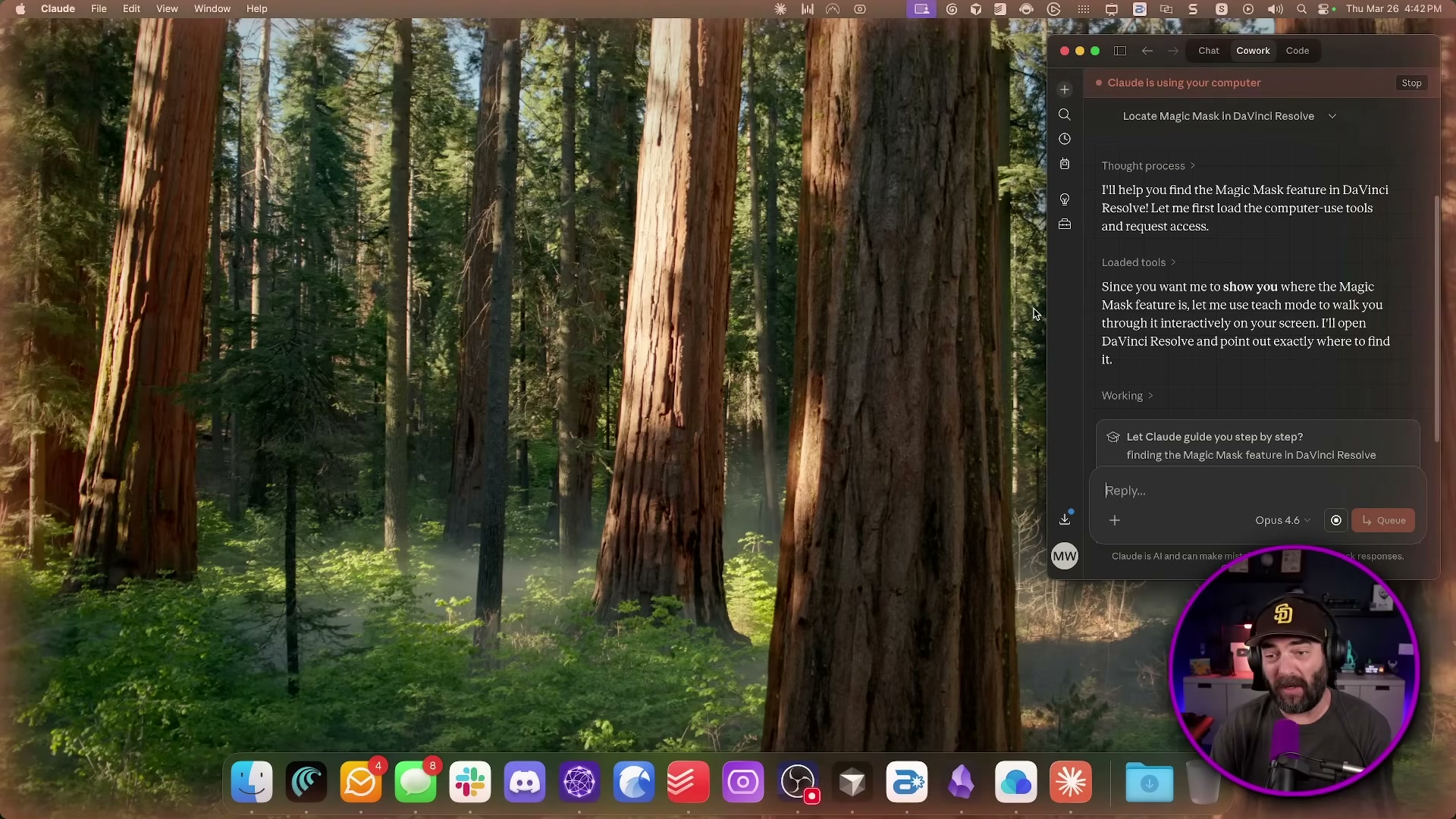Click the Queue button
The width and height of the screenshot is (1456, 819).
pyautogui.click(x=1383, y=520)
